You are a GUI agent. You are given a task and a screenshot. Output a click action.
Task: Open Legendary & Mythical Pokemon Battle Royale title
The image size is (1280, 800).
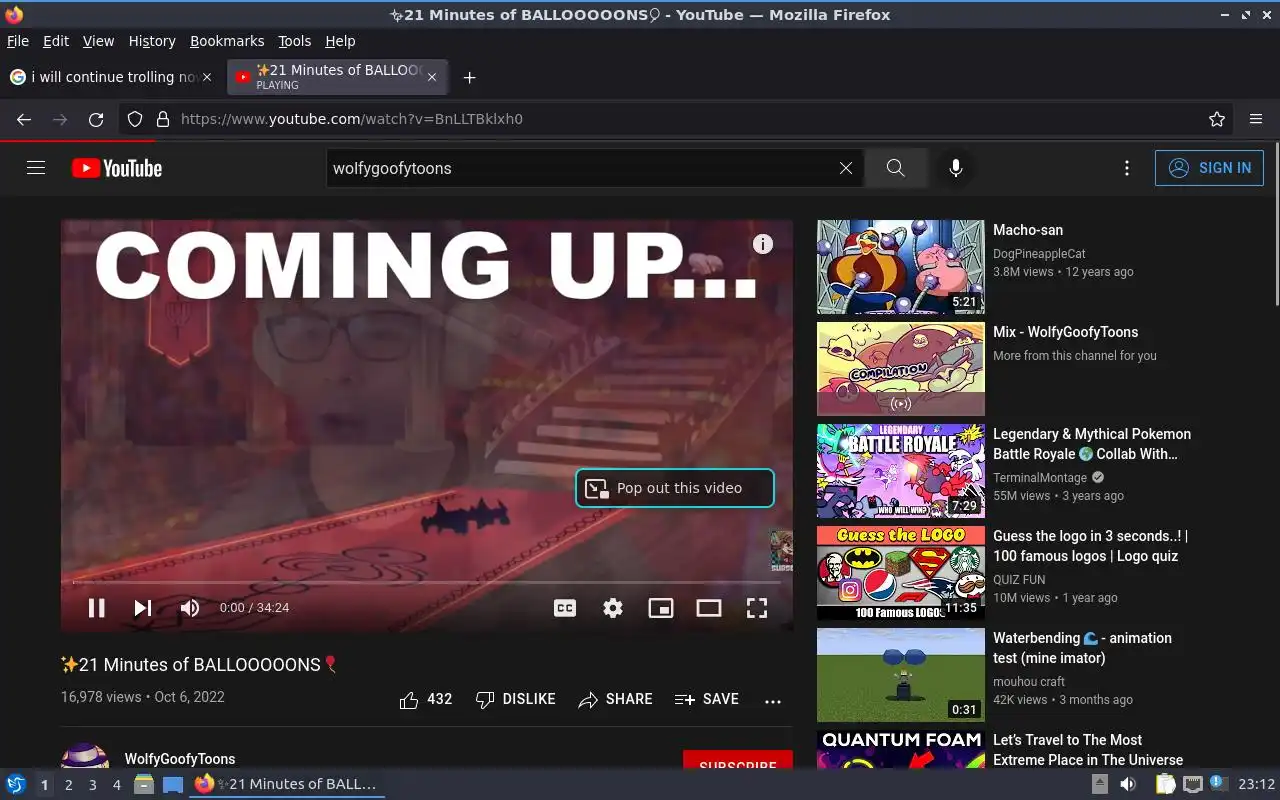coord(1092,444)
